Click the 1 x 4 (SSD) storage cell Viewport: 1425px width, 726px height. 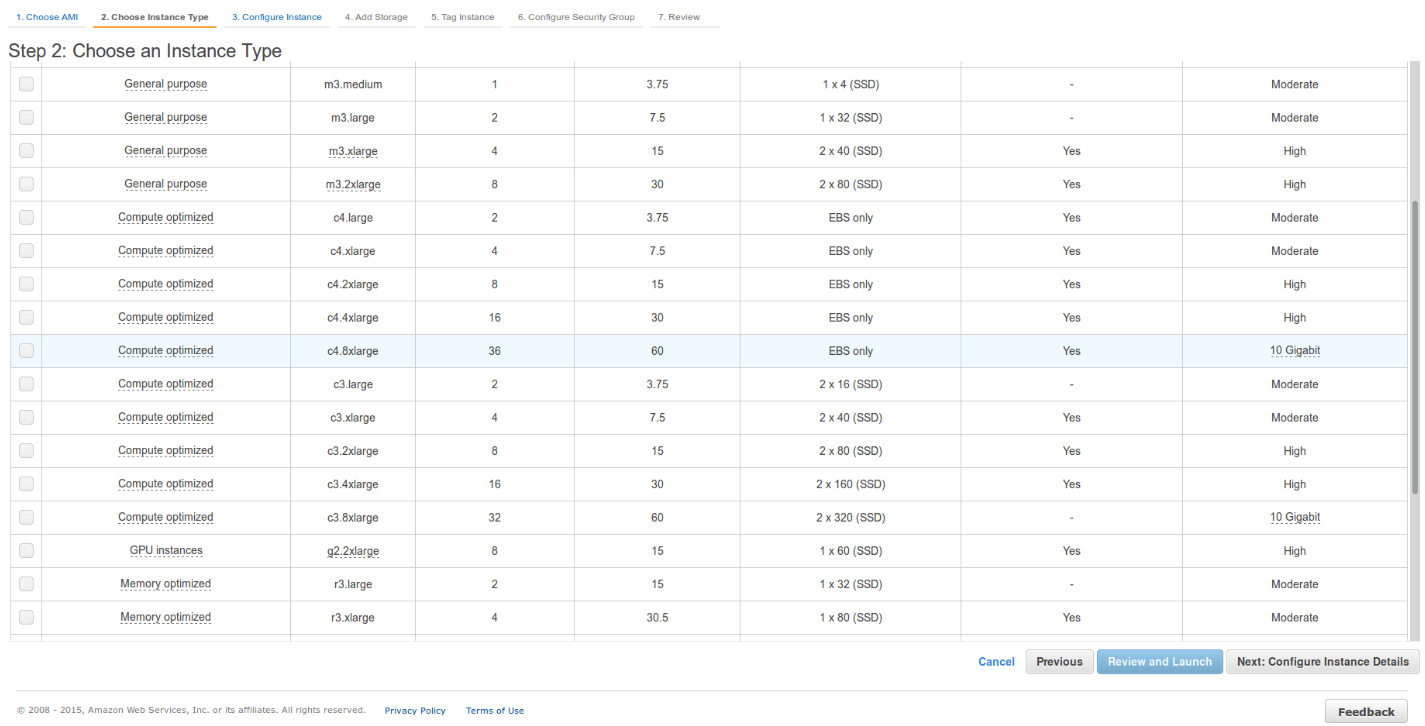(x=850, y=84)
